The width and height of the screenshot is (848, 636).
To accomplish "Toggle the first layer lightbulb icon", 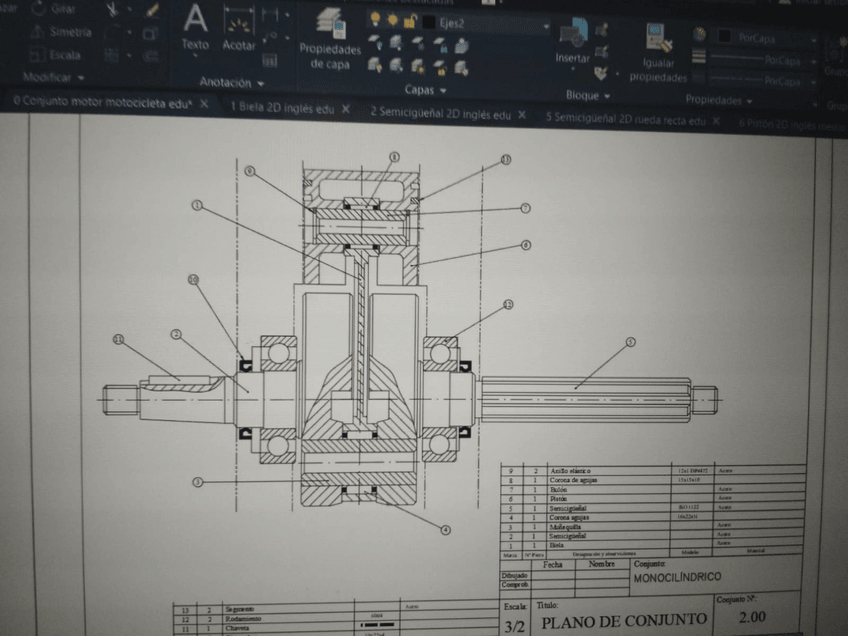I will [376, 20].
